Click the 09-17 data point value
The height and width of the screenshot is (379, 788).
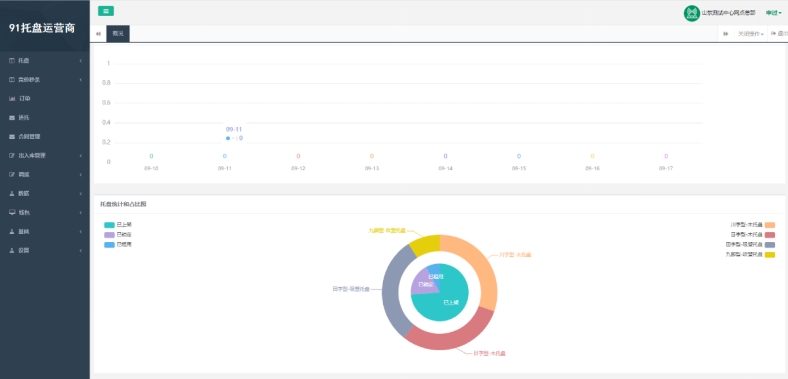pos(666,156)
